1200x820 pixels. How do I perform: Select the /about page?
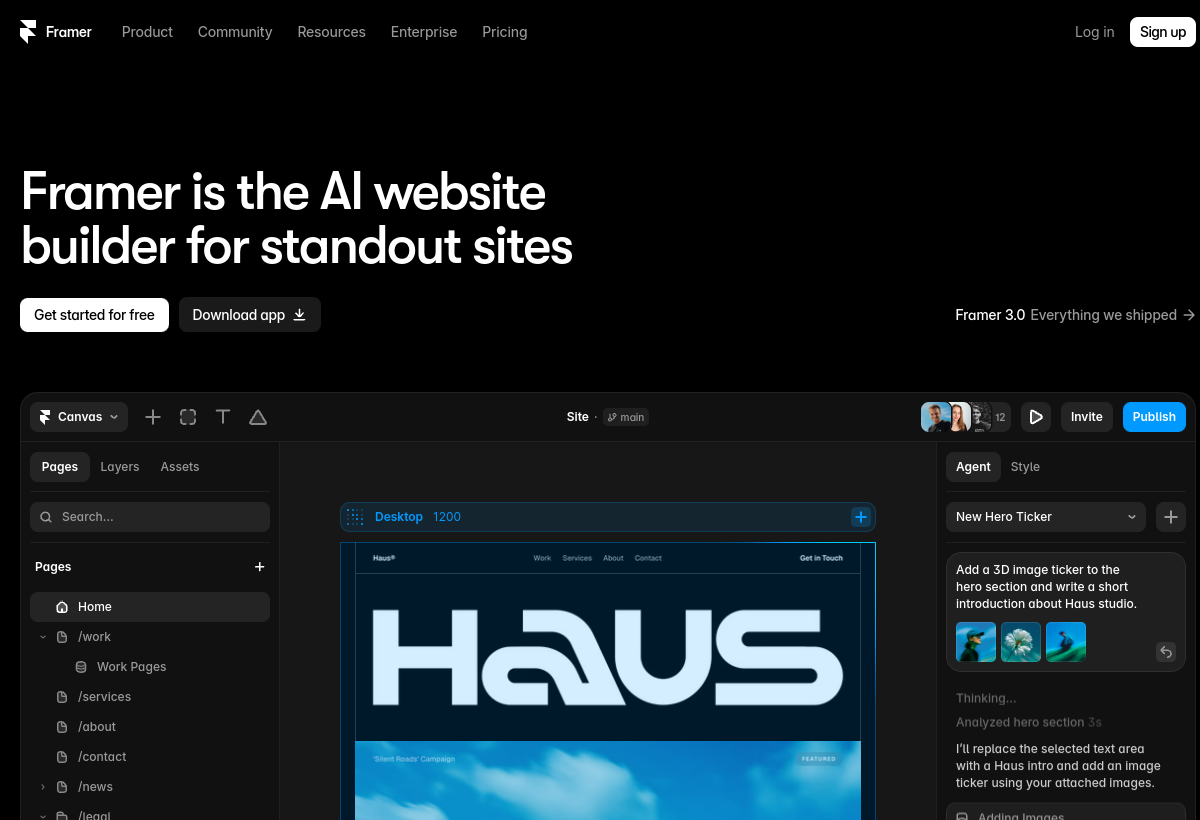pos(97,727)
